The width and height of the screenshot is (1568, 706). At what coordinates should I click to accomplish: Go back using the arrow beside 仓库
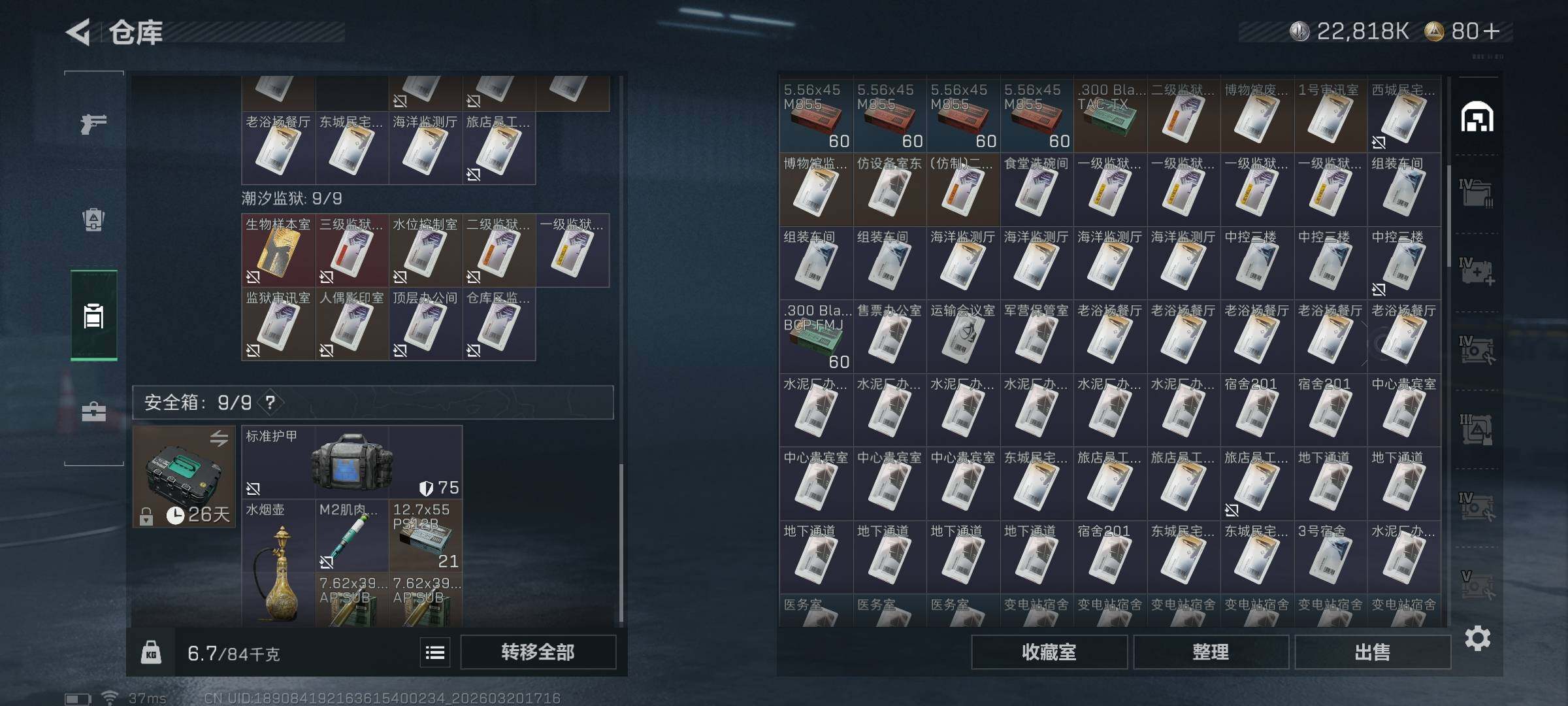[78, 32]
